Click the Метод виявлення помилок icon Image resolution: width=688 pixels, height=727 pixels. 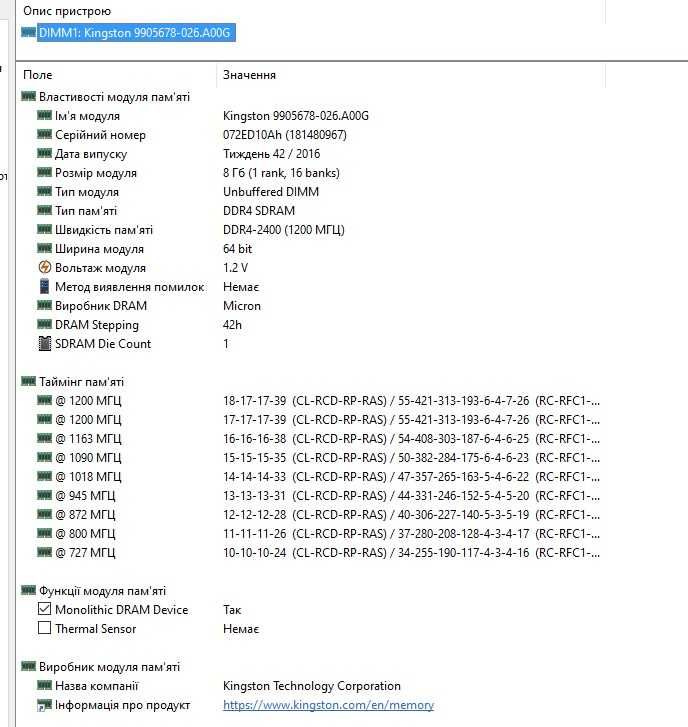click(x=45, y=286)
